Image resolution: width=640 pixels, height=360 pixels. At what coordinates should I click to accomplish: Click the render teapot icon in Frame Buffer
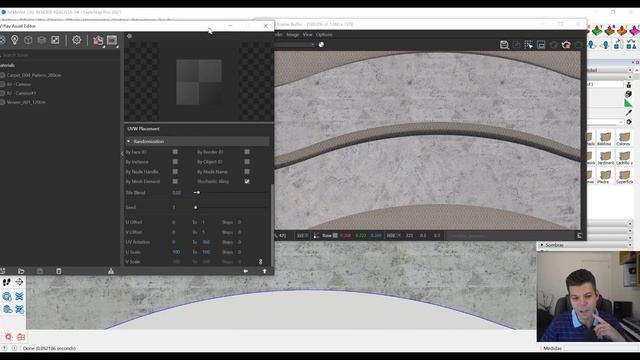(566, 45)
